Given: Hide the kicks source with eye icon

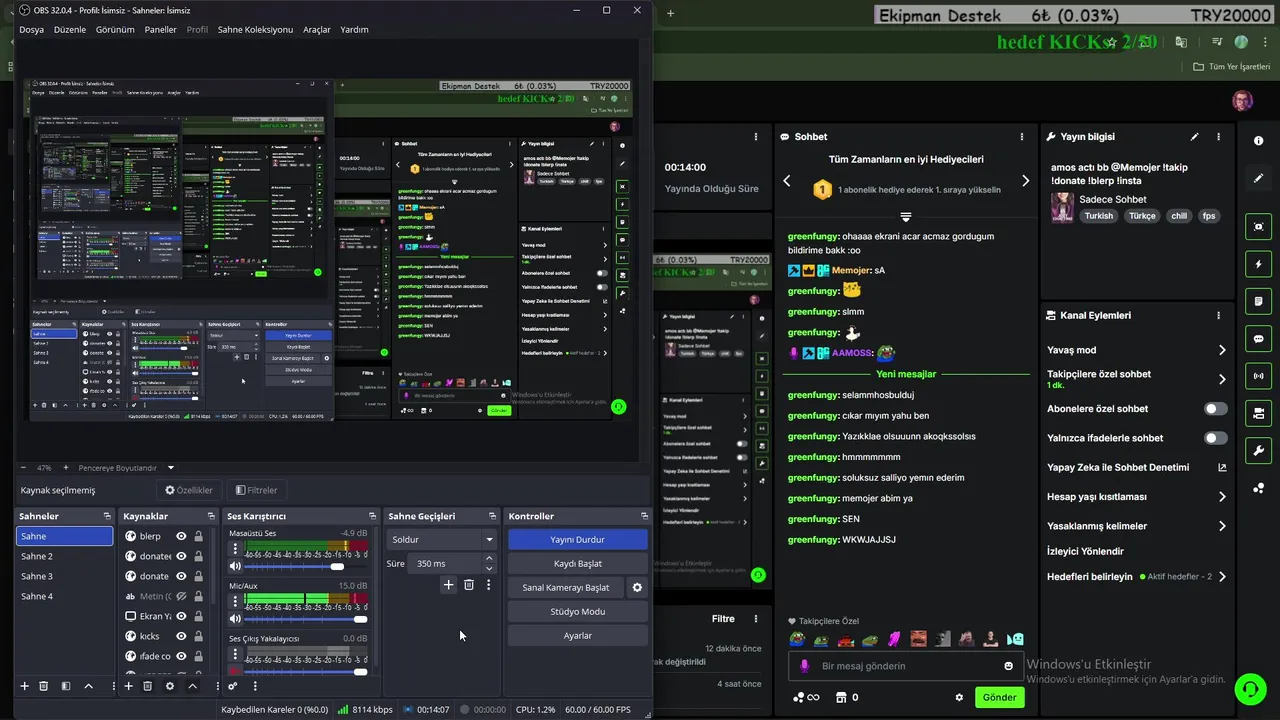Looking at the screenshot, I should click(x=181, y=636).
